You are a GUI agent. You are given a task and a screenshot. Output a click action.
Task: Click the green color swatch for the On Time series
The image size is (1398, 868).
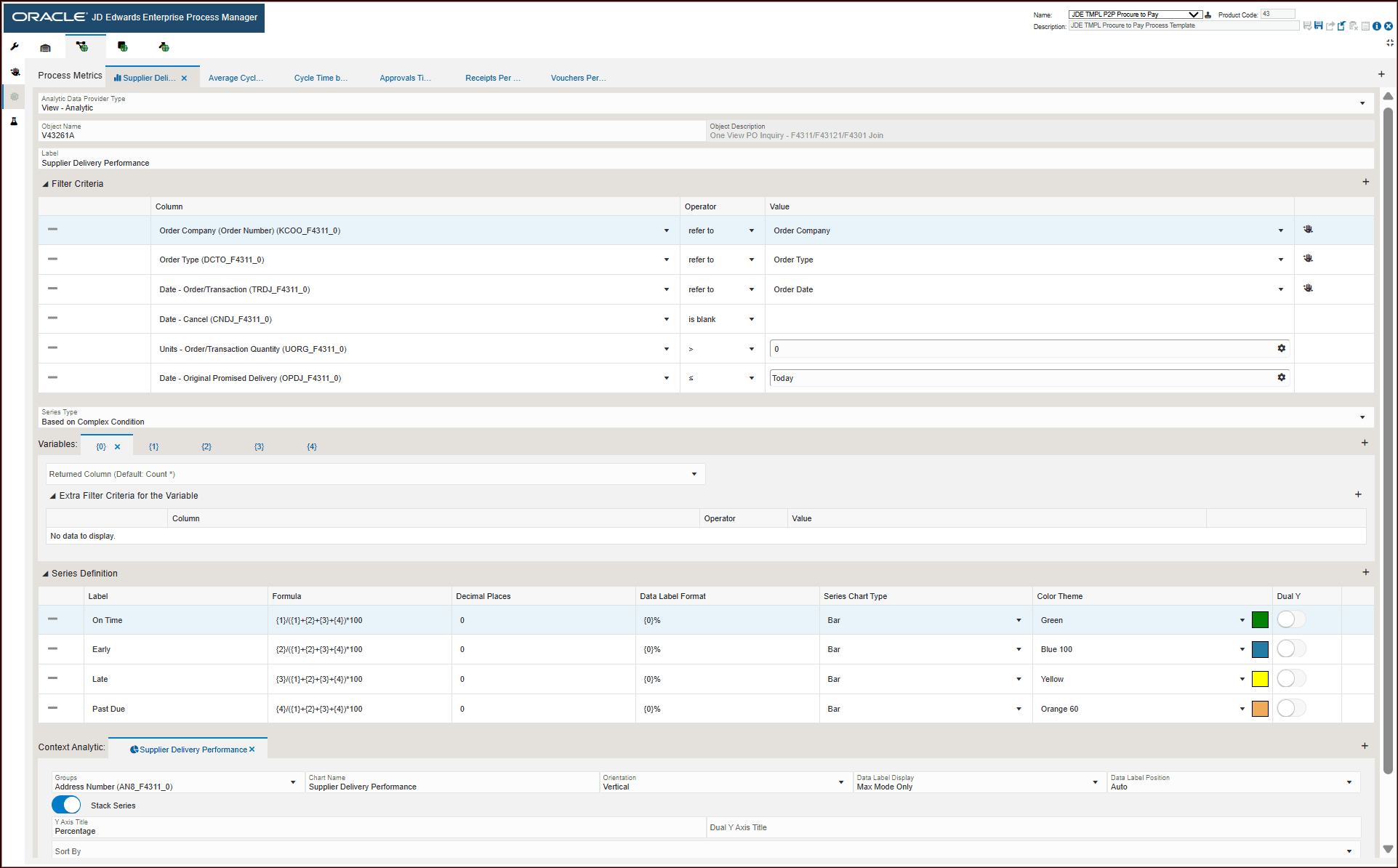pyautogui.click(x=1260, y=619)
